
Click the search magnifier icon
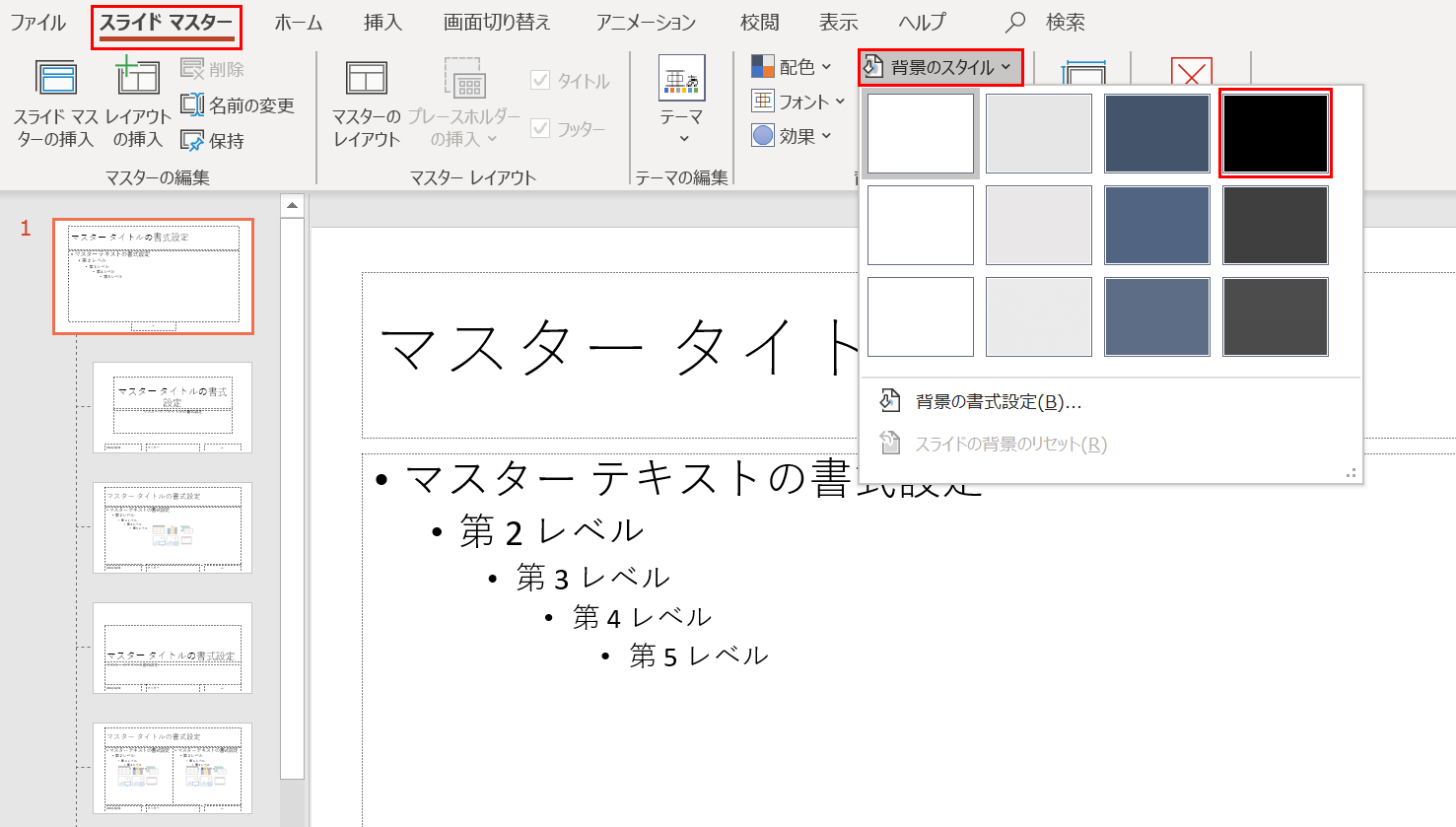[1014, 22]
